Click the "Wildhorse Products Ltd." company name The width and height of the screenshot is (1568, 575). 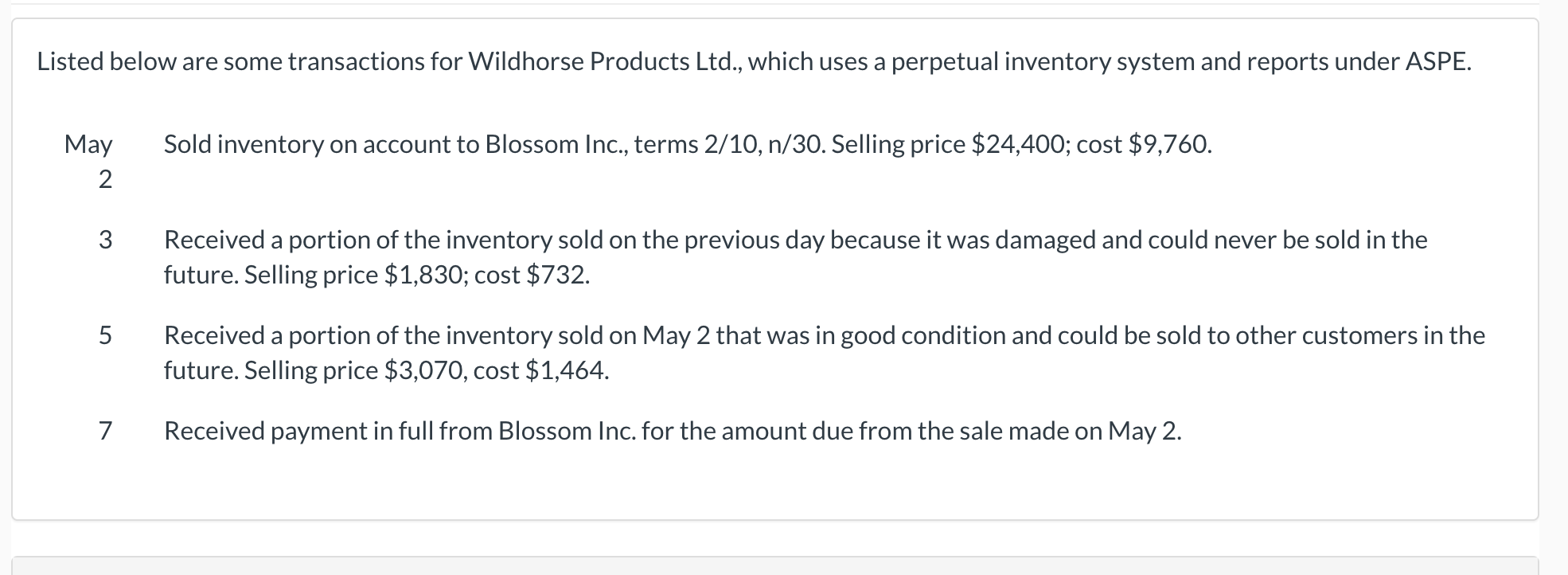(x=604, y=61)
